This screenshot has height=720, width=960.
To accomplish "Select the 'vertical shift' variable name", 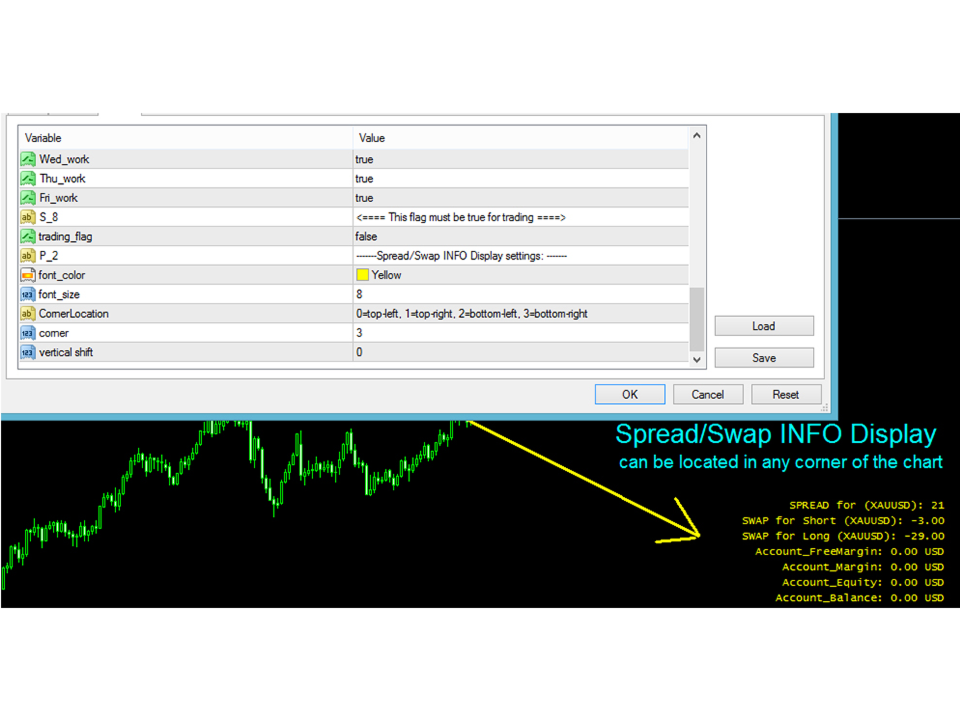I will pyautogui.click(x=66, y=352).
